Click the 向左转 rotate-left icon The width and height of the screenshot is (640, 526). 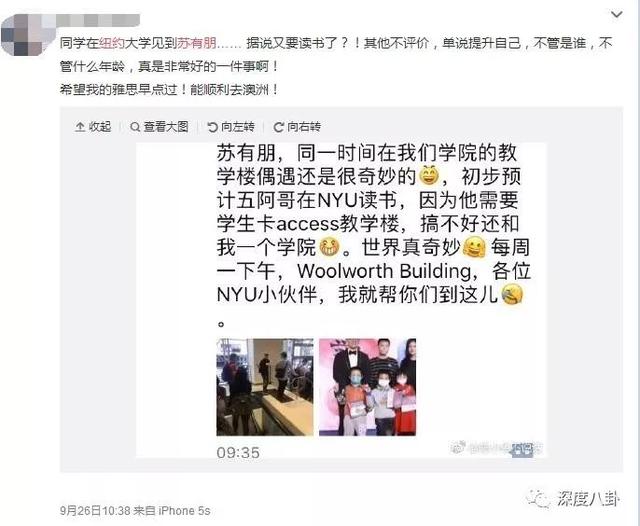tap(212, 127)
